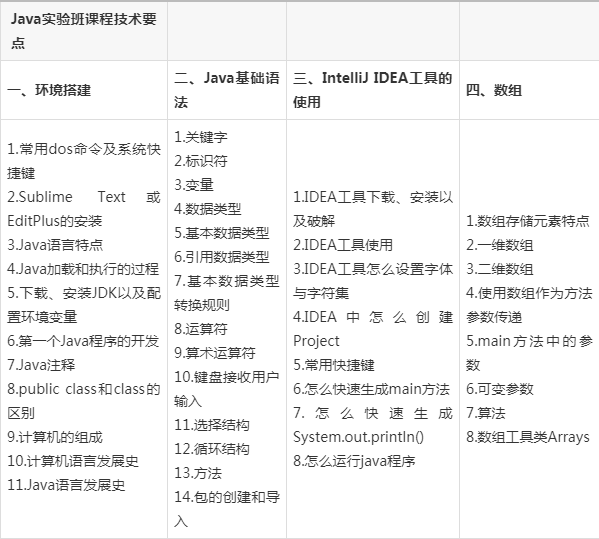This screenshot has width=599, height=539.
Task: Click the heading '四、数组'
Action: (494, 90)
